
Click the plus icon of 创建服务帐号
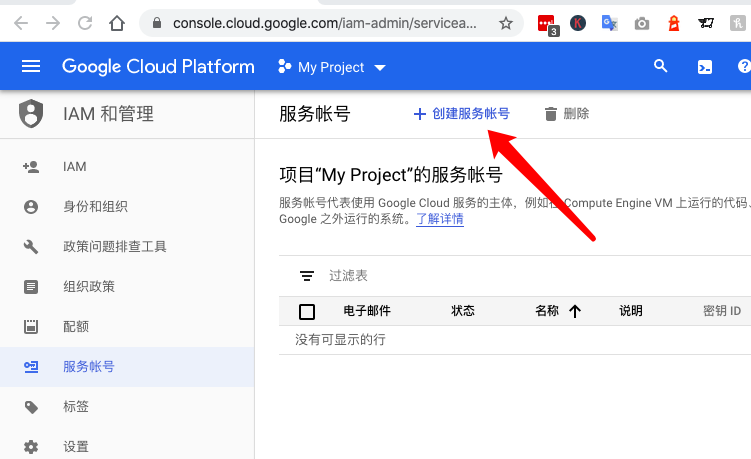click(420, 114)
